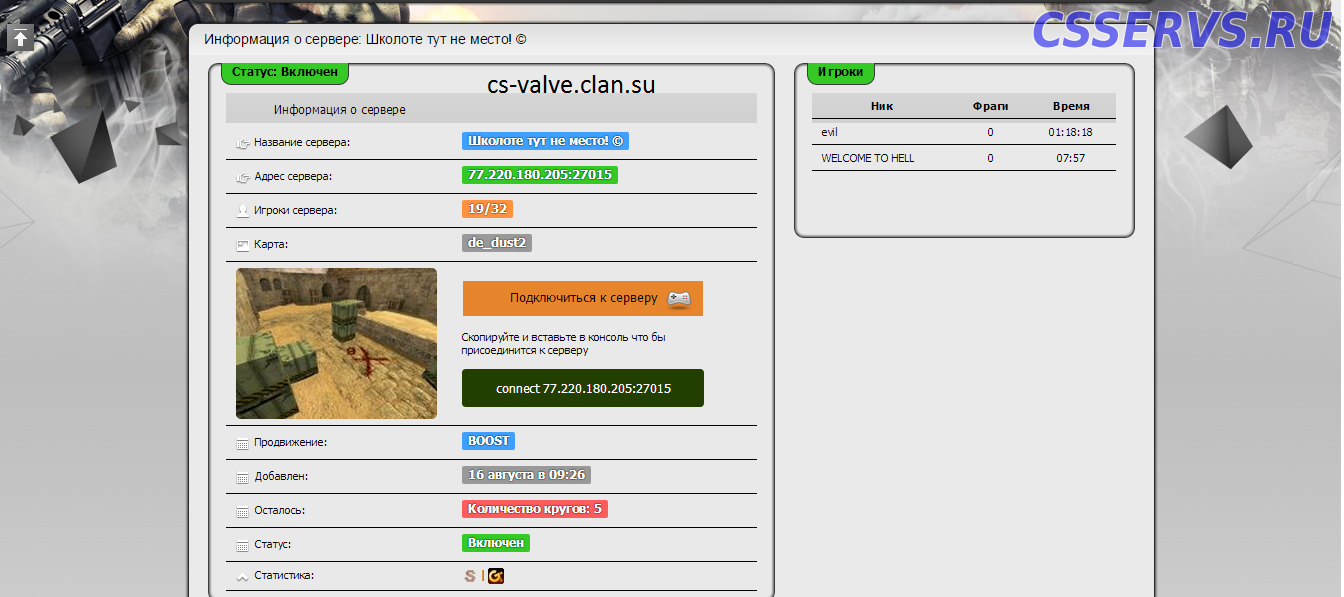Sort players by Фраги column header

[x=990, y=106]
